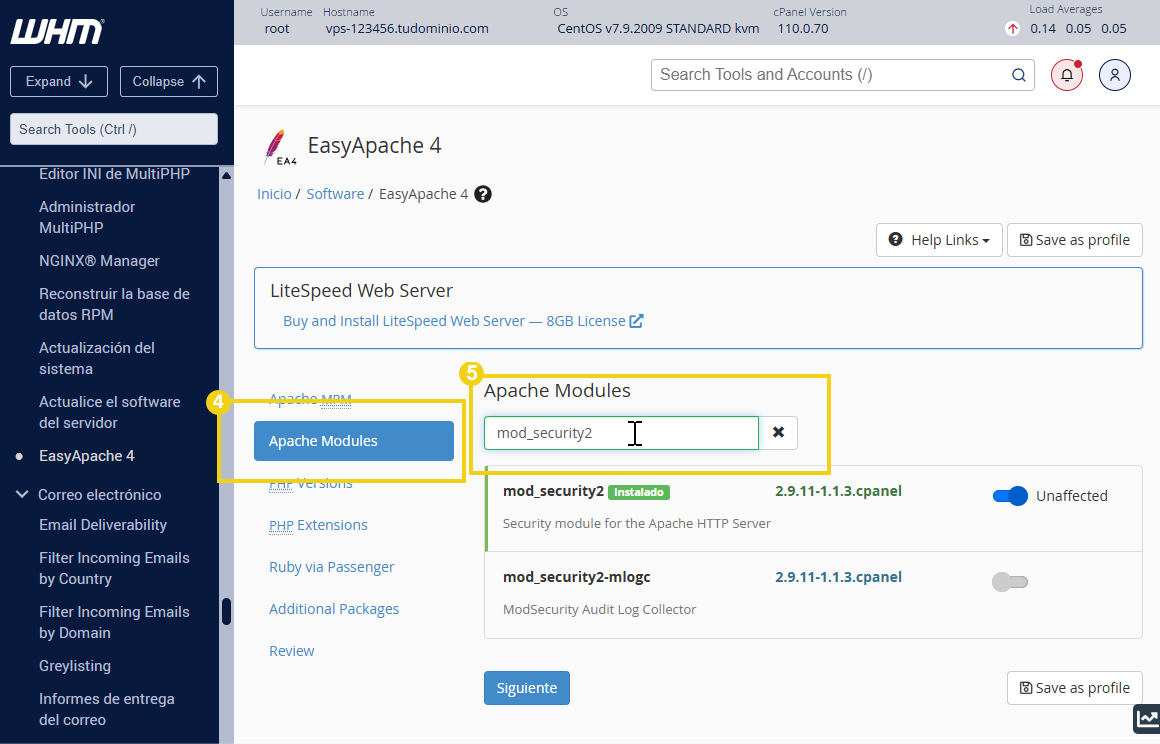Open the notifications bell

(x=1067, y=75)
